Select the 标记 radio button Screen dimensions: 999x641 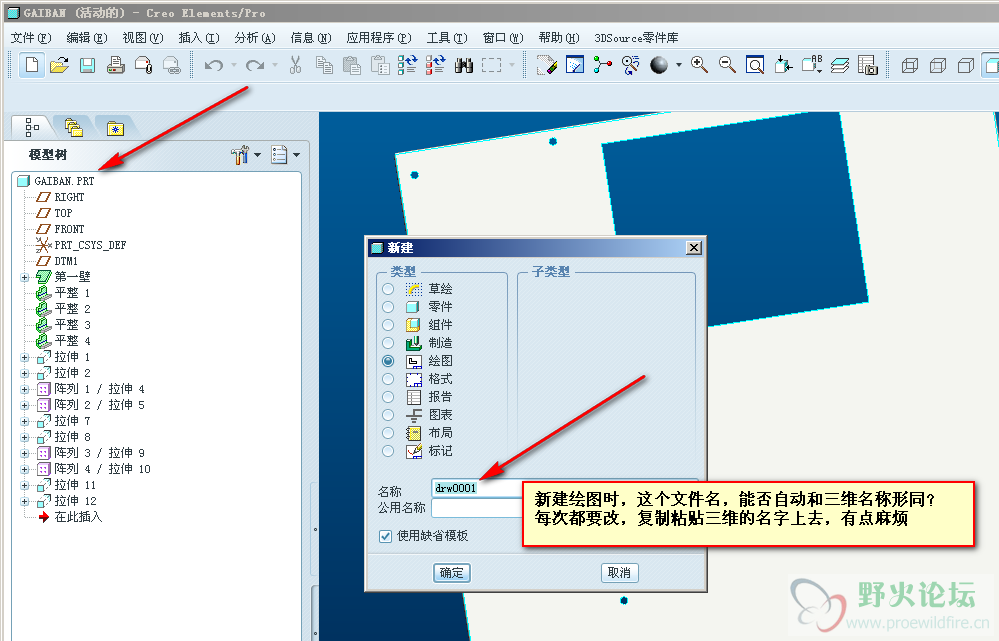[x=388, y=451]
